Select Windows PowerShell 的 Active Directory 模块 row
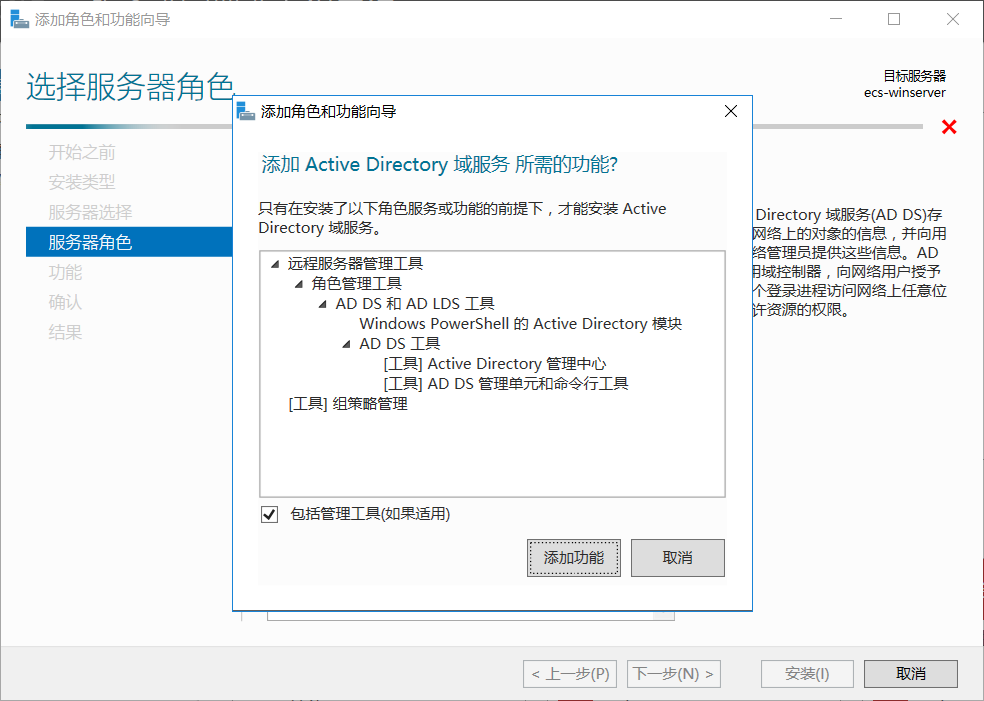 (x=520, y=324)
